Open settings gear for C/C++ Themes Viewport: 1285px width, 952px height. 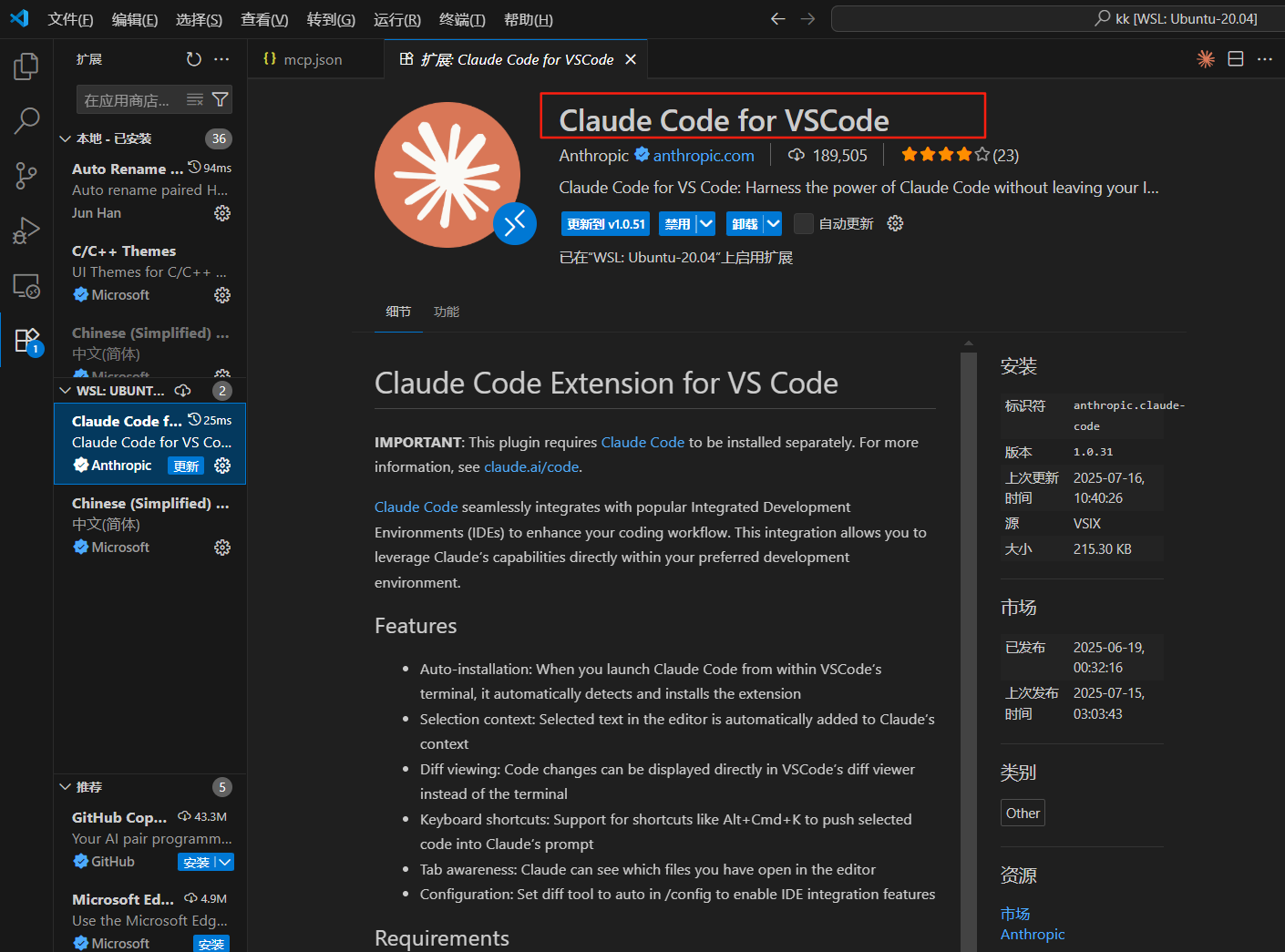pos(222,295)
